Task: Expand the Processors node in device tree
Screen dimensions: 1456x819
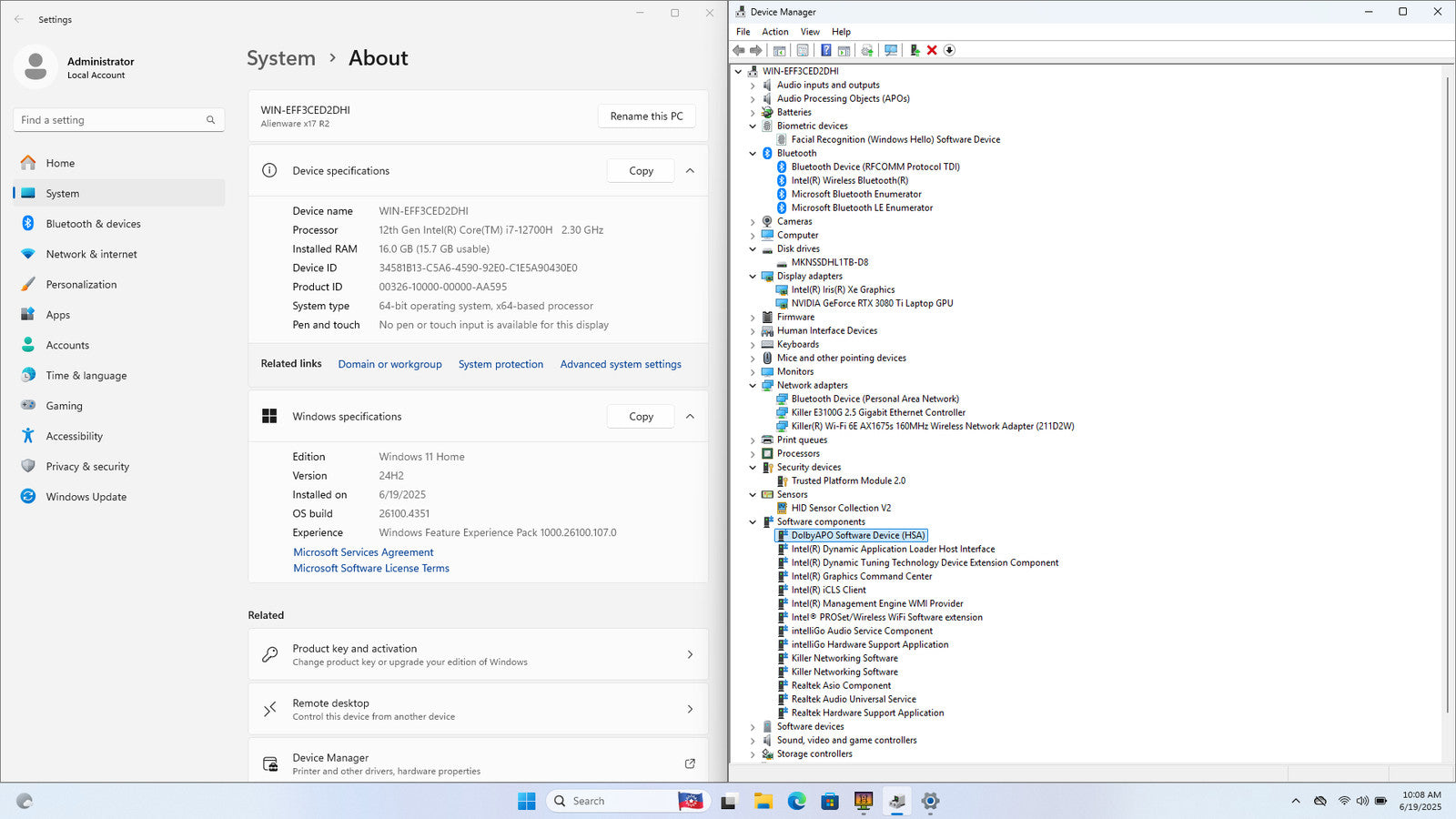Action: pos(753,454)
